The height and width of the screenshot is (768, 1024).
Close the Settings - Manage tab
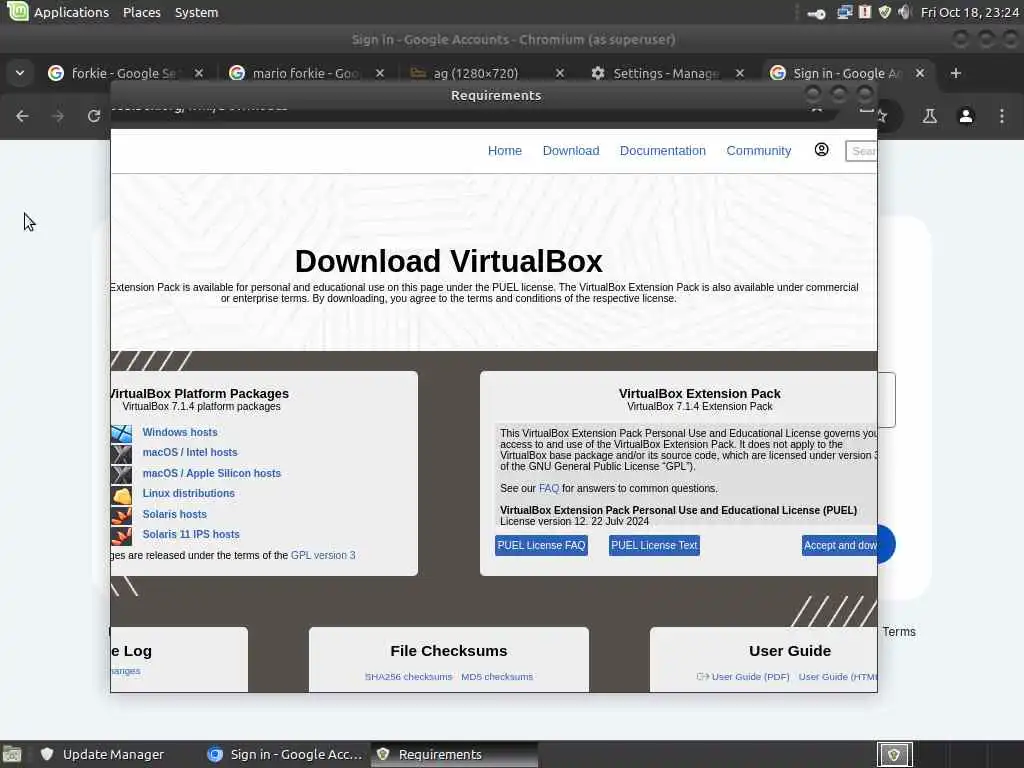coord(740,73)
